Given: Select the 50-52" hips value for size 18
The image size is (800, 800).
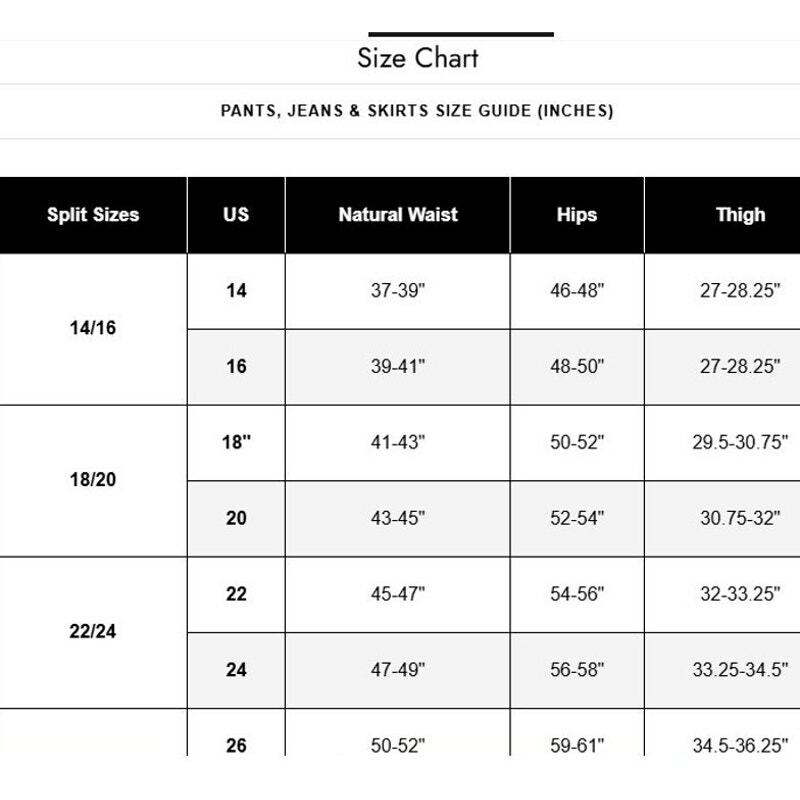Looking at the screenshot, I should click(577, 442).
